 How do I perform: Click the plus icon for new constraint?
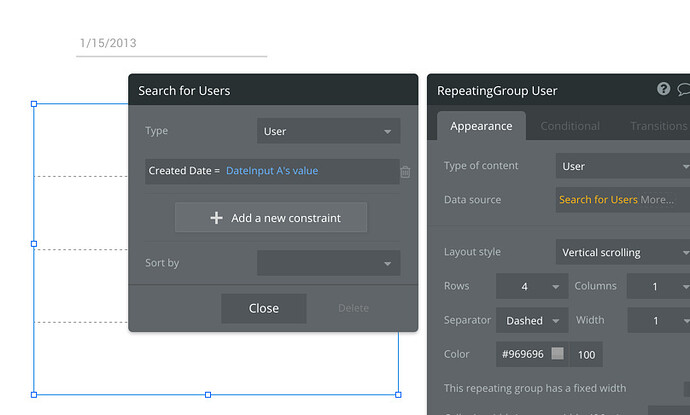216,218
